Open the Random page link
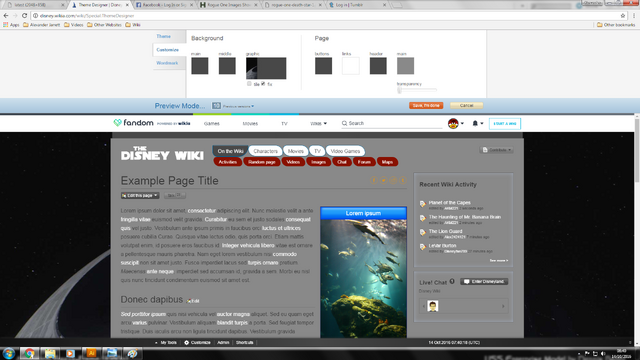The image size is (640, 360). 262,162
